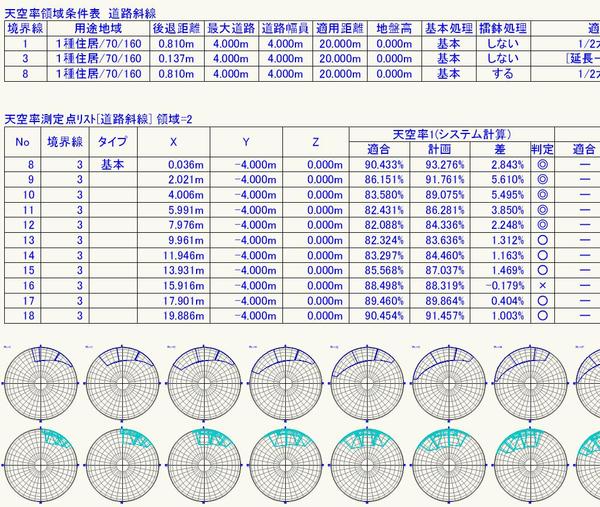This screenshot has width=600, height=507.
Task: Click X value 4.006m
Action: [x=186, y=195]
